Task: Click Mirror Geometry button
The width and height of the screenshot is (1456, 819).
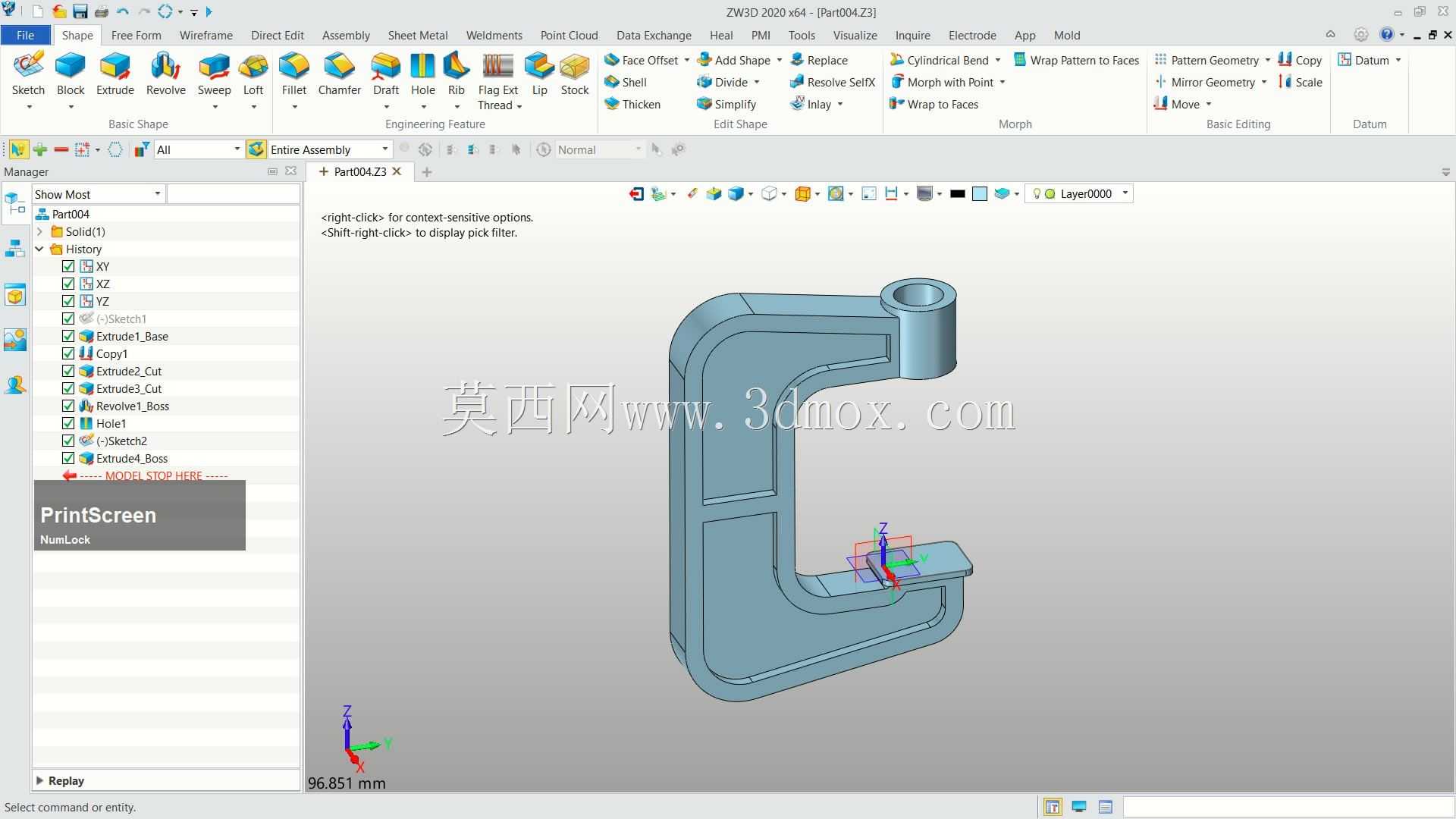Action: pos(1205,82)
